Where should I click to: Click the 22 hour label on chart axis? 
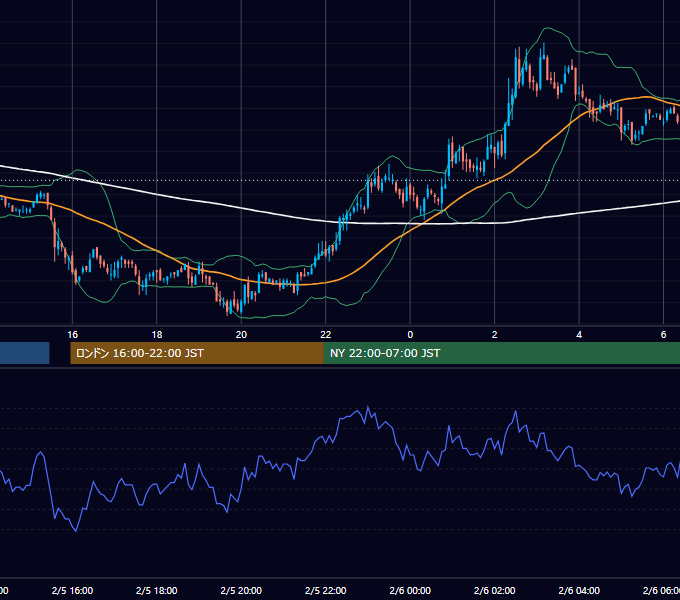(x=326, y=335)
